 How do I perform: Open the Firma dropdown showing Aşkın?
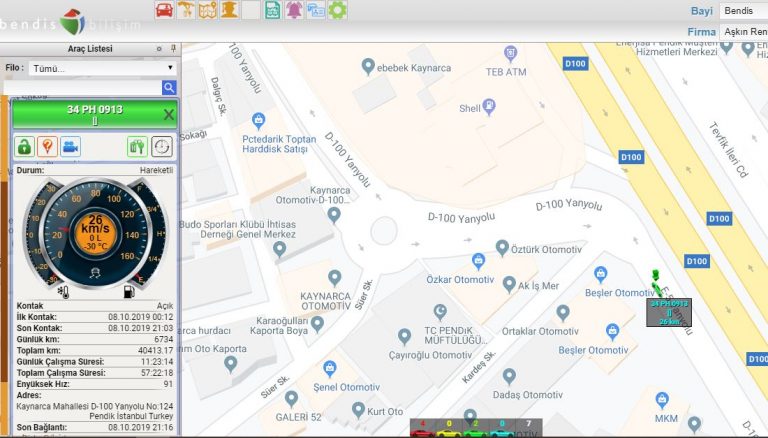pyautogui.click(x=744, y=32)
